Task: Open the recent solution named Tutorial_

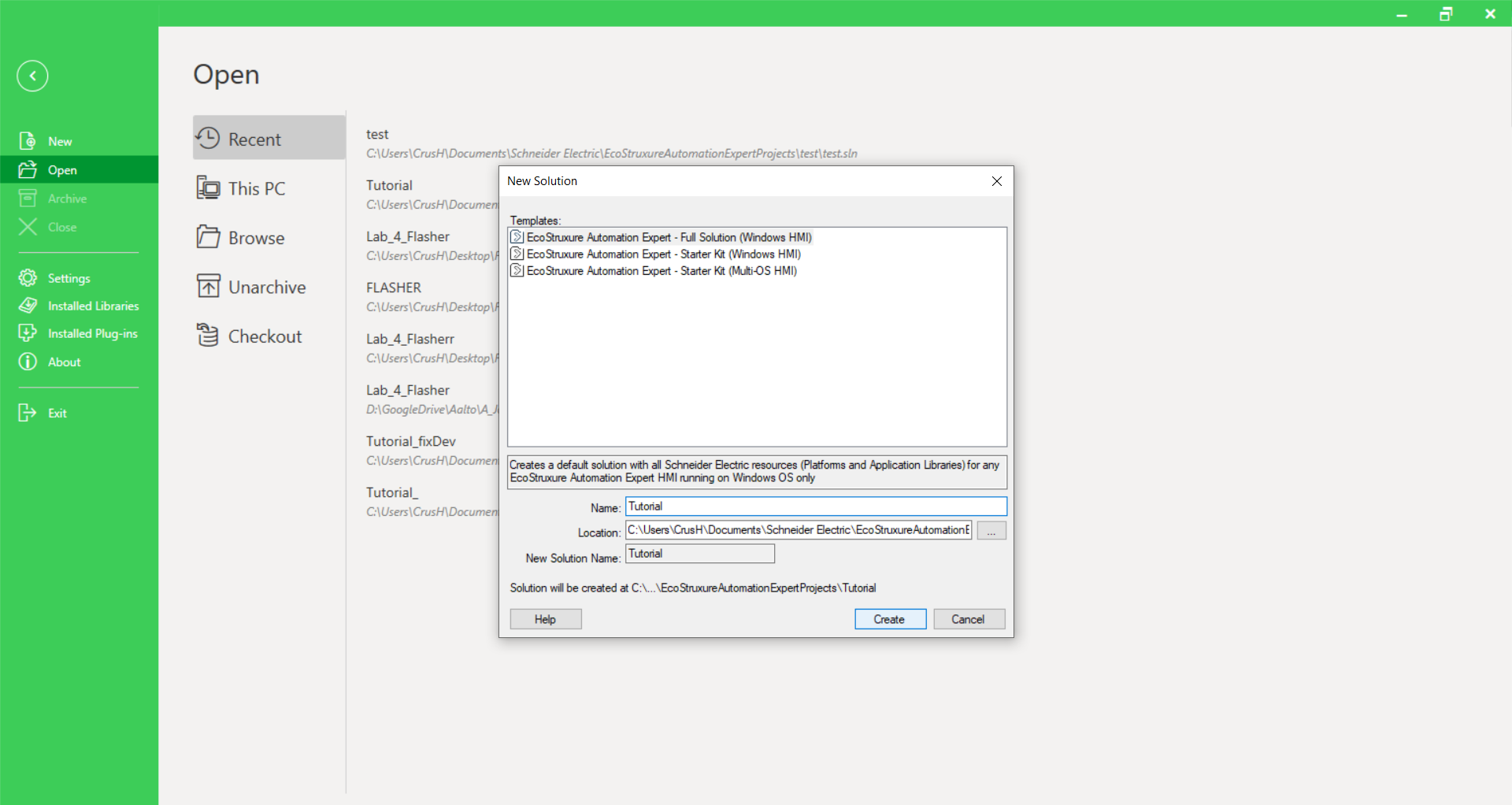Action: 392,493
